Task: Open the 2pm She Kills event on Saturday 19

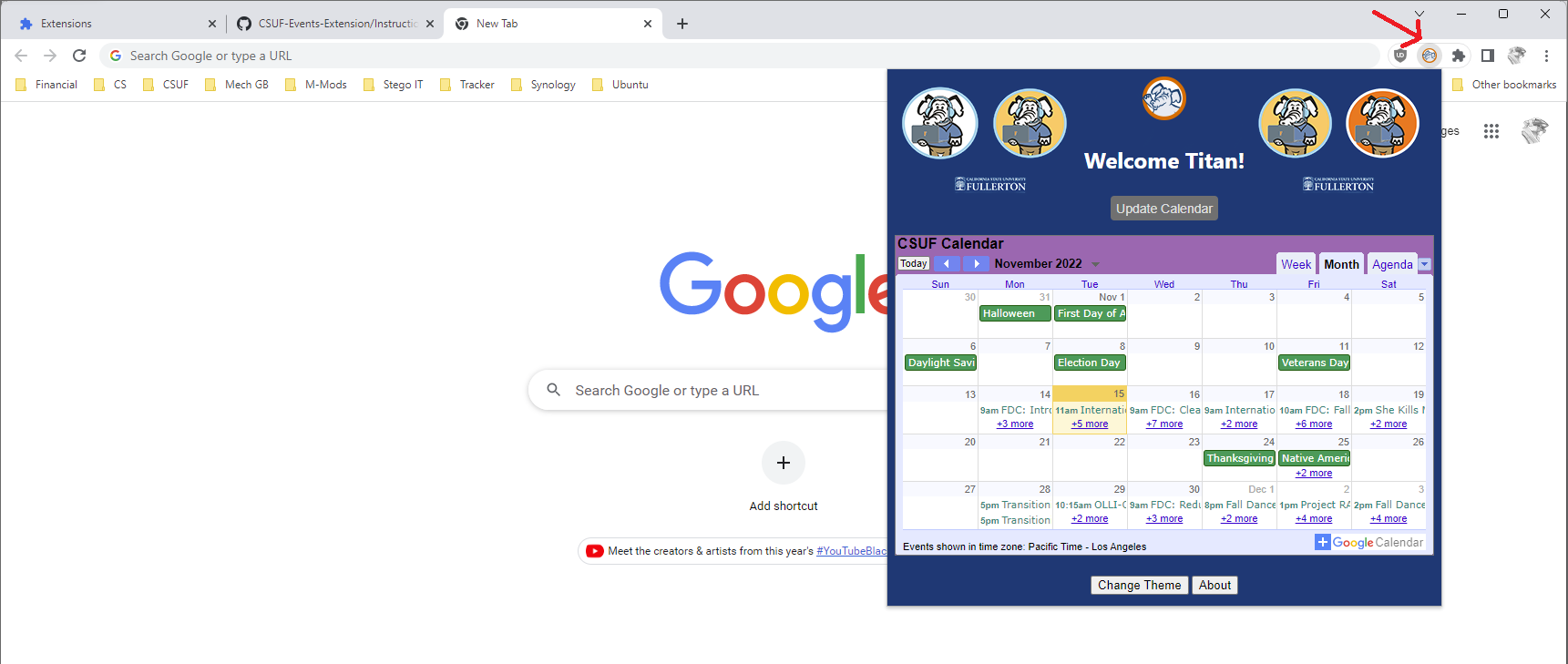Action: tap(1389, 410)
